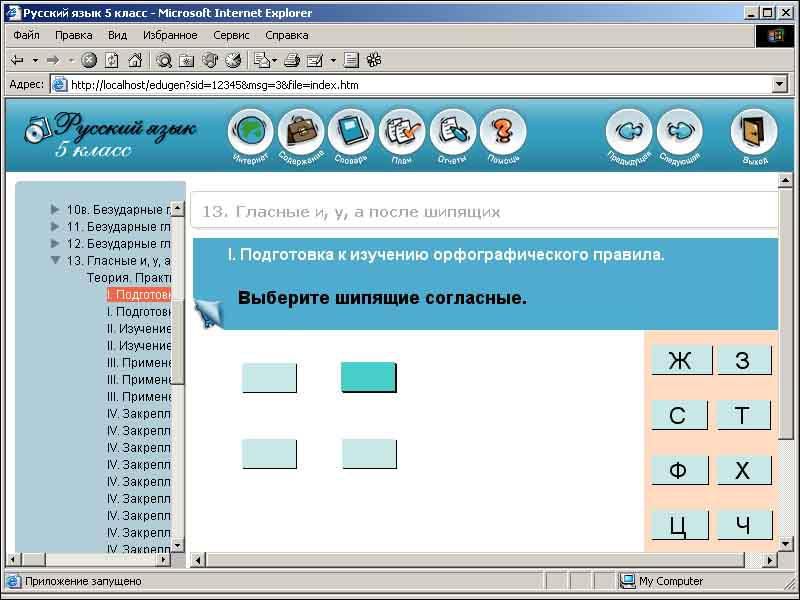Open Содержание briefcase icon

pos(301,132)
